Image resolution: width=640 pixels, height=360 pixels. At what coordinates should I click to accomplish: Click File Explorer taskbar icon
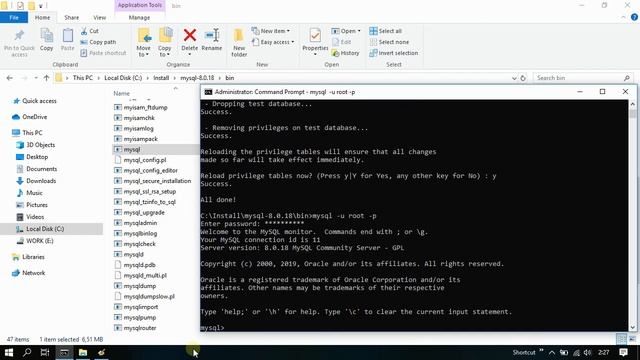83,352
